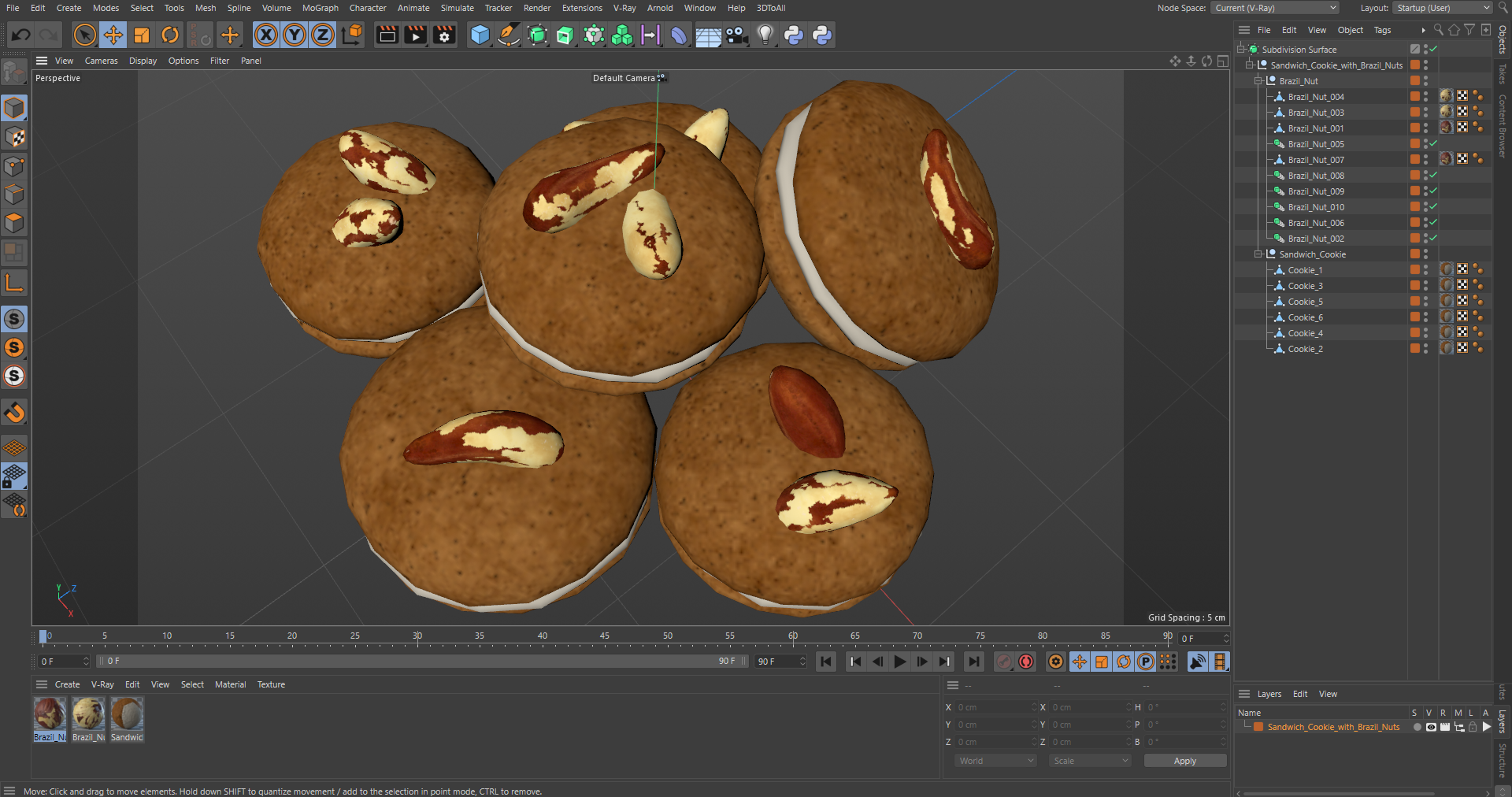Select the first Brazil_Nut material swatch

tap(50, 720)
